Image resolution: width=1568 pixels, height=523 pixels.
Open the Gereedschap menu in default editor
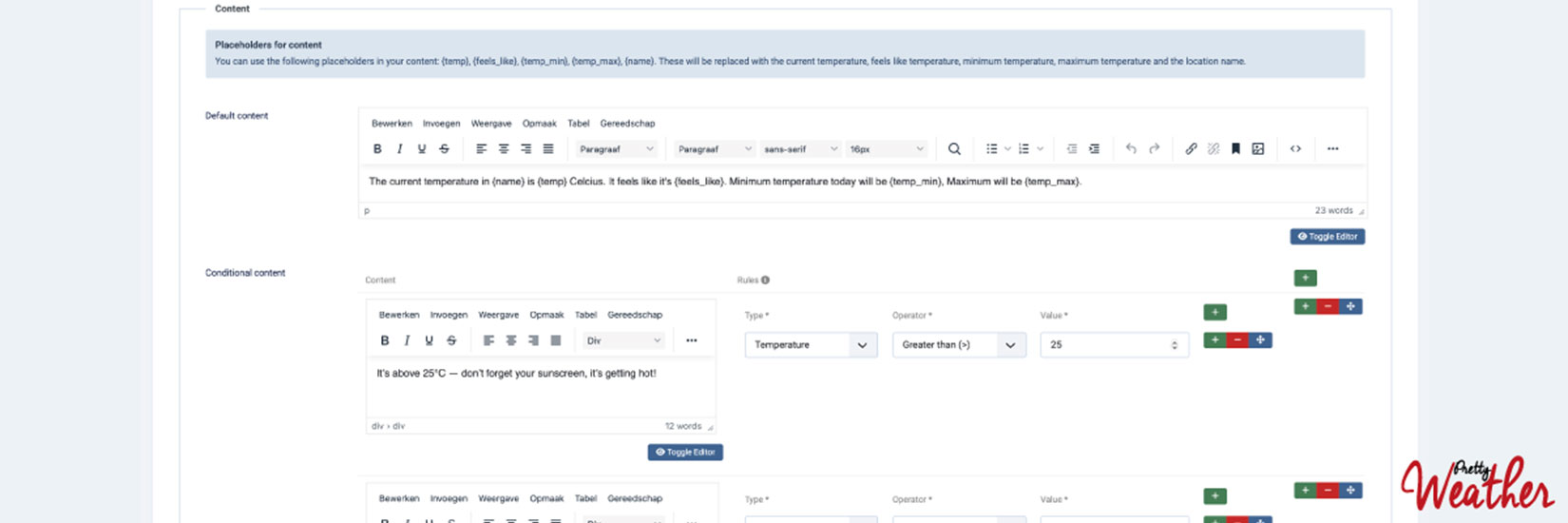click(627, 124)
